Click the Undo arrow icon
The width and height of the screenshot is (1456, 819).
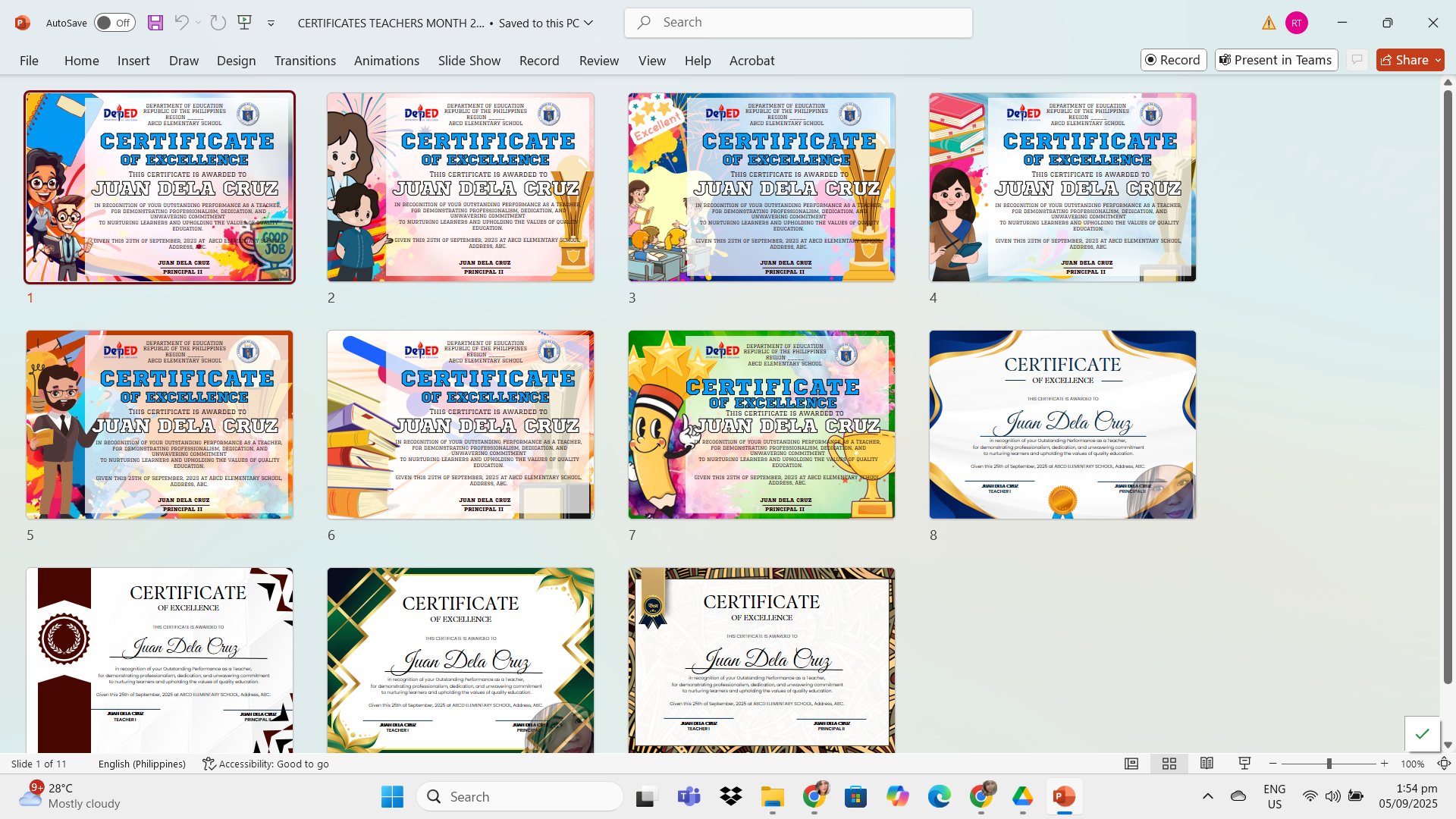click(x=180, y=23)
